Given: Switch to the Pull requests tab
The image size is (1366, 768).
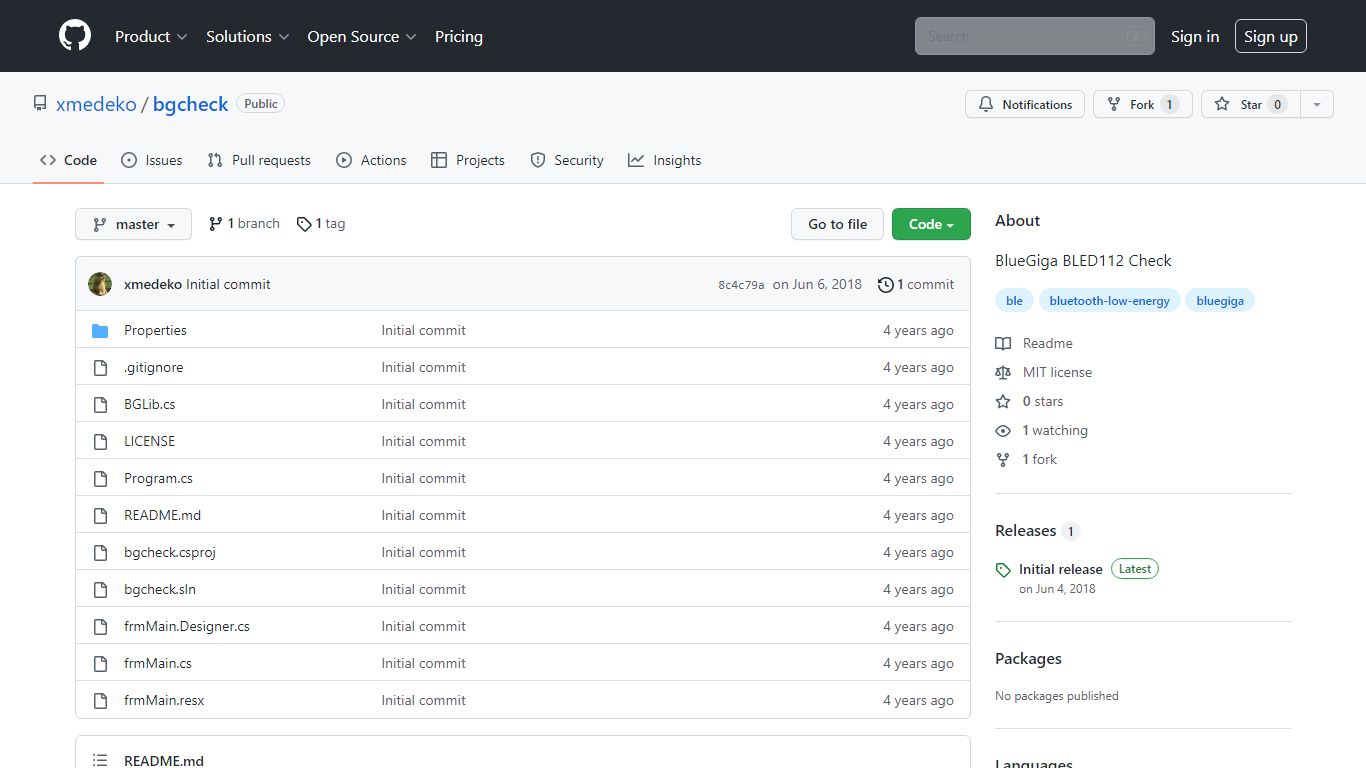Looking at the screenshot, I should point(259,160).
